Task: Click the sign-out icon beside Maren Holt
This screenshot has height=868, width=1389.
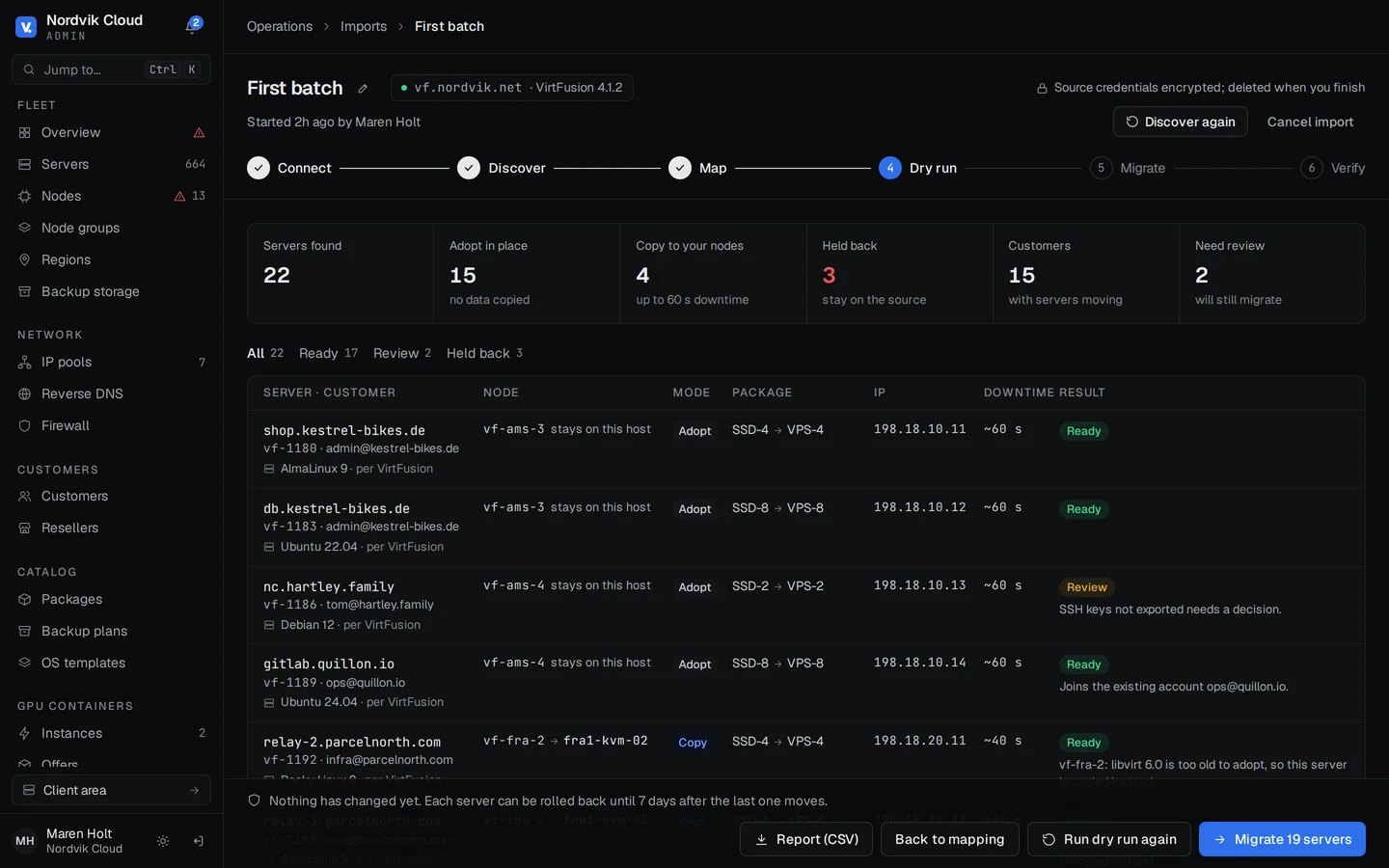Action: click(198, 841)
